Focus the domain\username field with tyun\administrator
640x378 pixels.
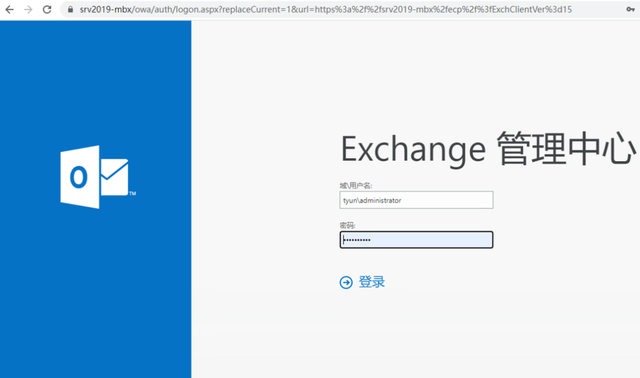(x=416, y=200)
